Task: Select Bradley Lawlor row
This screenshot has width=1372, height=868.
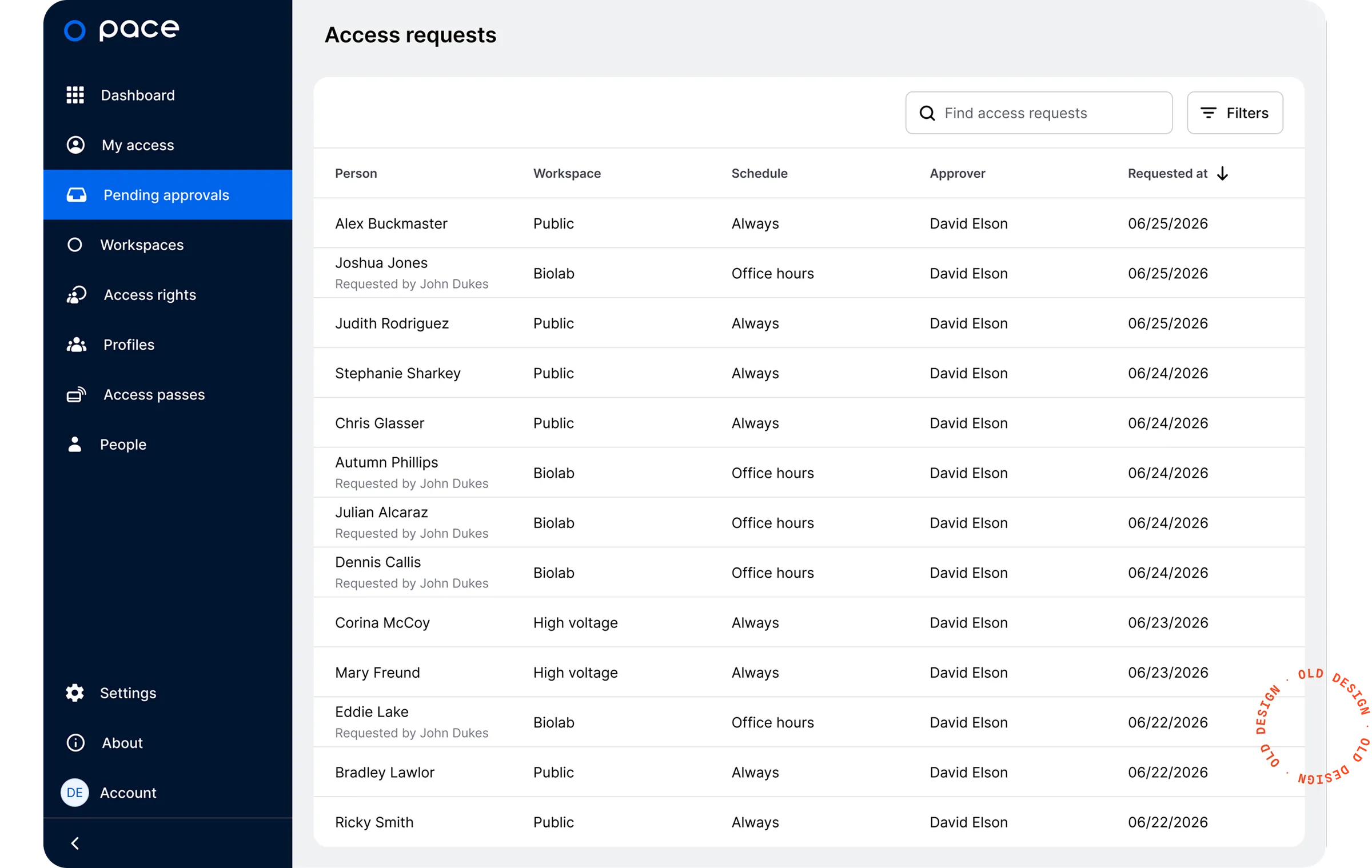Action: point(809,772)
